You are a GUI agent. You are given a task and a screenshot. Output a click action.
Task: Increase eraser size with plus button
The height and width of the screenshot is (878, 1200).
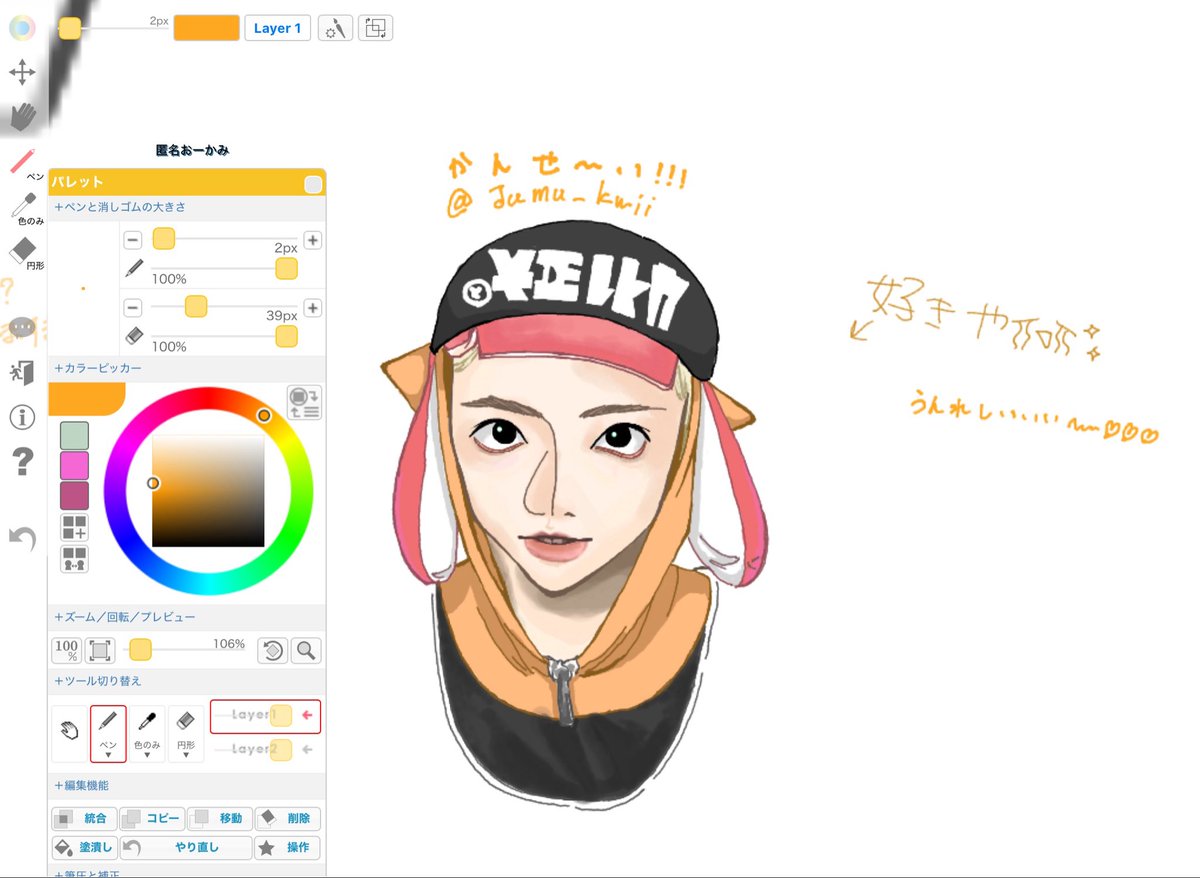point(312,307)
